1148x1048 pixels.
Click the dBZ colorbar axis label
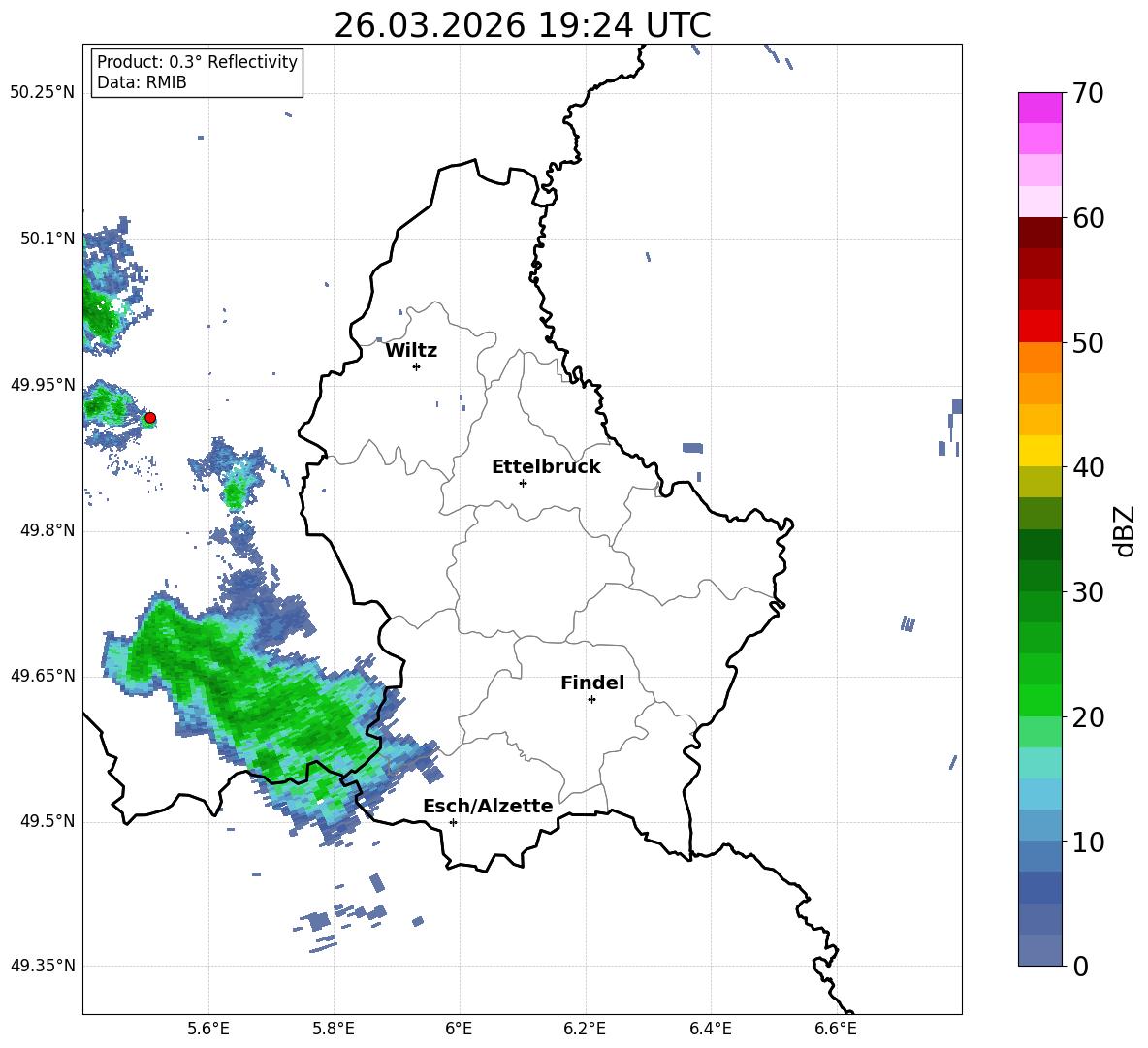tap(1126, 530)
